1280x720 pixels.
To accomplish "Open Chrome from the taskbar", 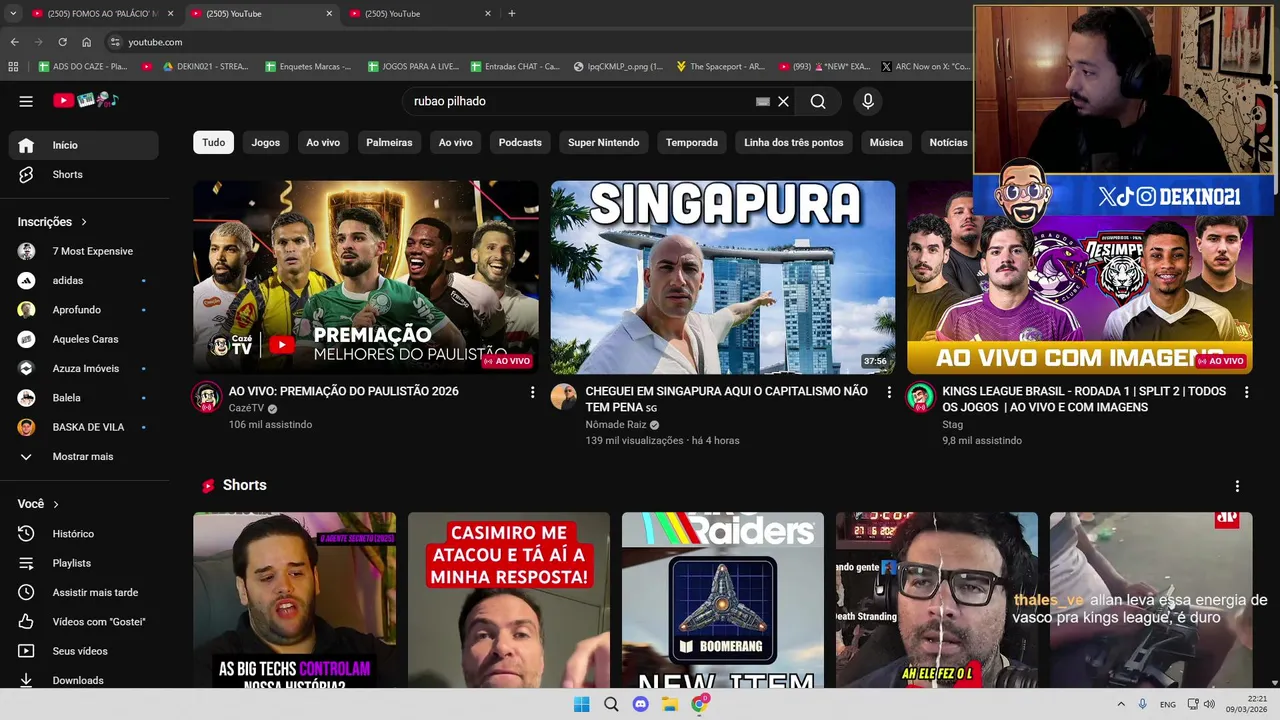I will [700, 704].
